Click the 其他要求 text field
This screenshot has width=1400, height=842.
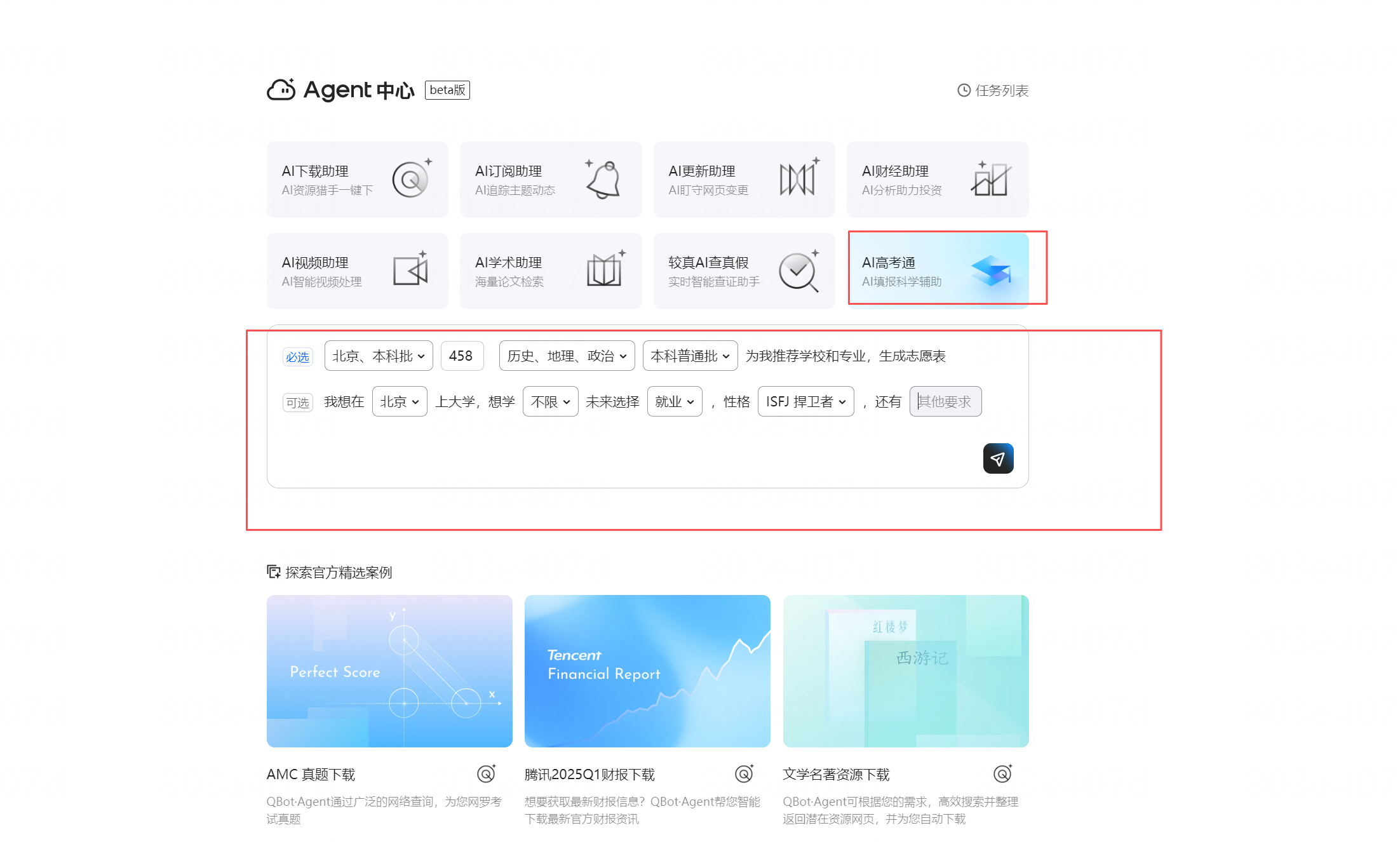coord(945,401)
